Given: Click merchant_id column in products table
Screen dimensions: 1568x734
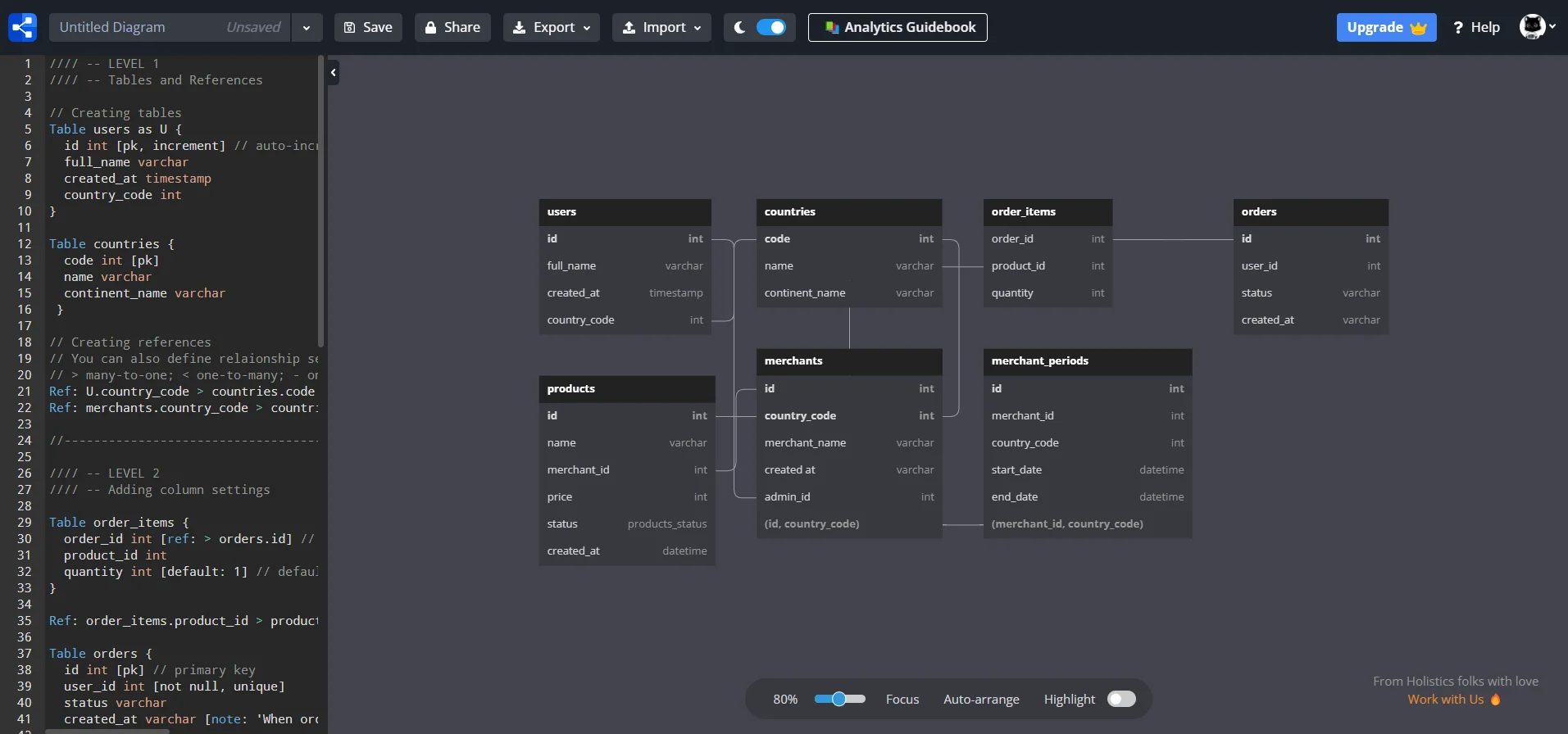Looking at the screenshot, I should pyautogui.click(x=627, y=469).
